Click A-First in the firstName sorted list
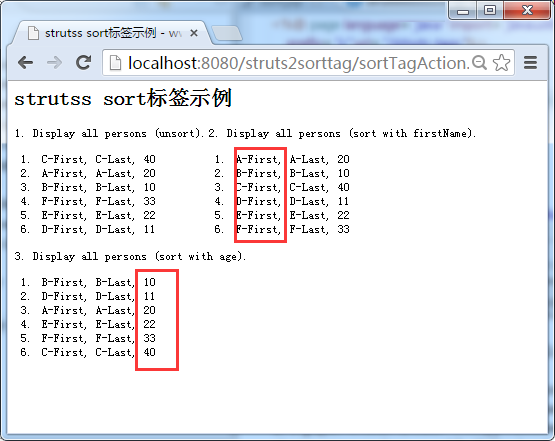This screenshot has width=555, height=441. pyautogui.click(x=258, y=159)
